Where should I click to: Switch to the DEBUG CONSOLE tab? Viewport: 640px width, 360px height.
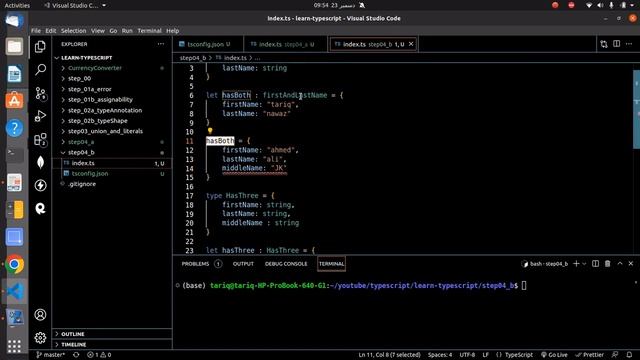tap(286, 264)
